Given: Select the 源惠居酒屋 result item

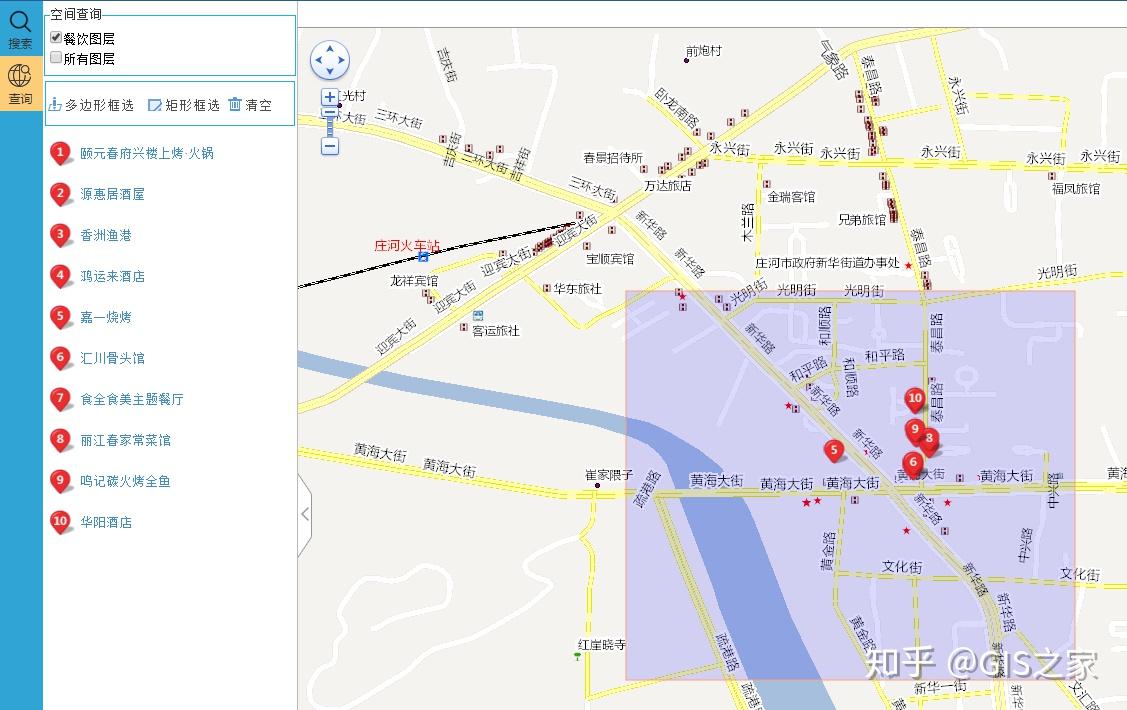Looking at the screenshot, I should (x=110, y=195).
